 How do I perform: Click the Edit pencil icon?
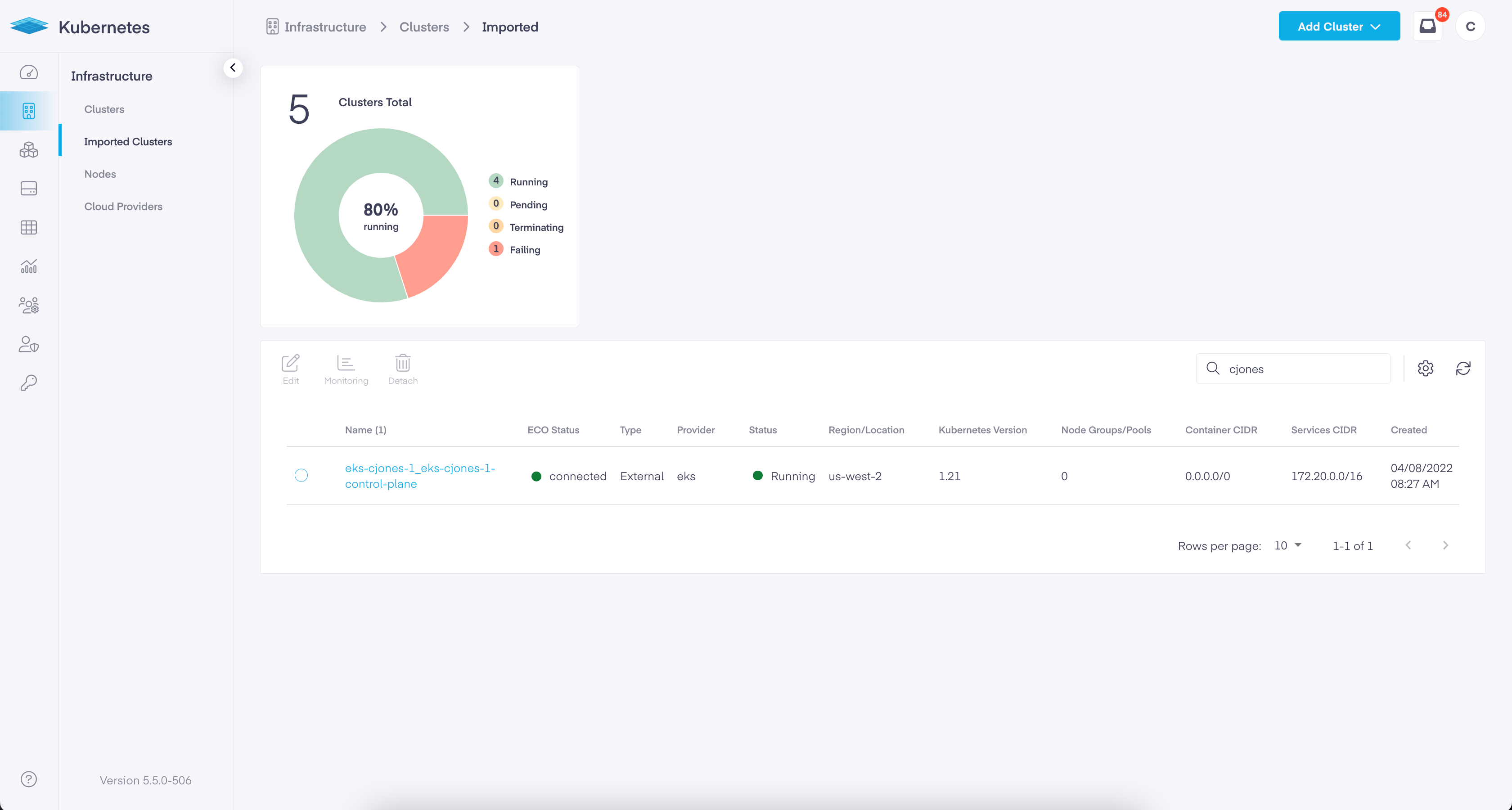(291, 363)
